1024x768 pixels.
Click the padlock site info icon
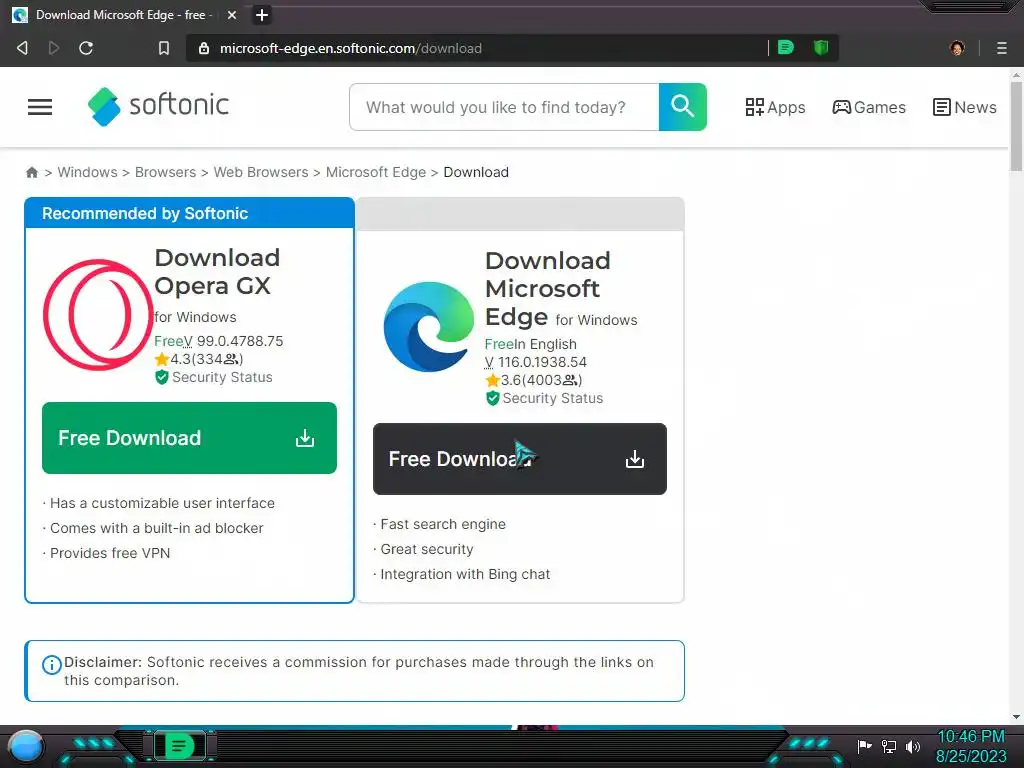(204, 48)
